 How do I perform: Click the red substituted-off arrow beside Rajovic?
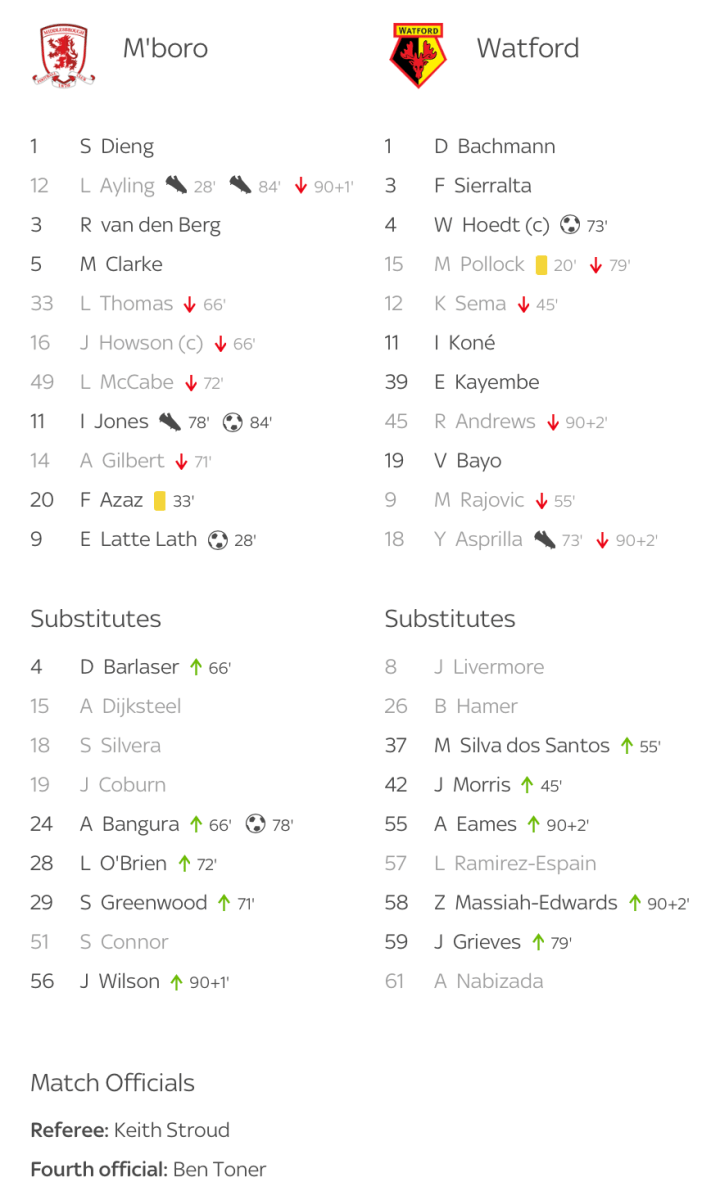(x=541, y=501)
